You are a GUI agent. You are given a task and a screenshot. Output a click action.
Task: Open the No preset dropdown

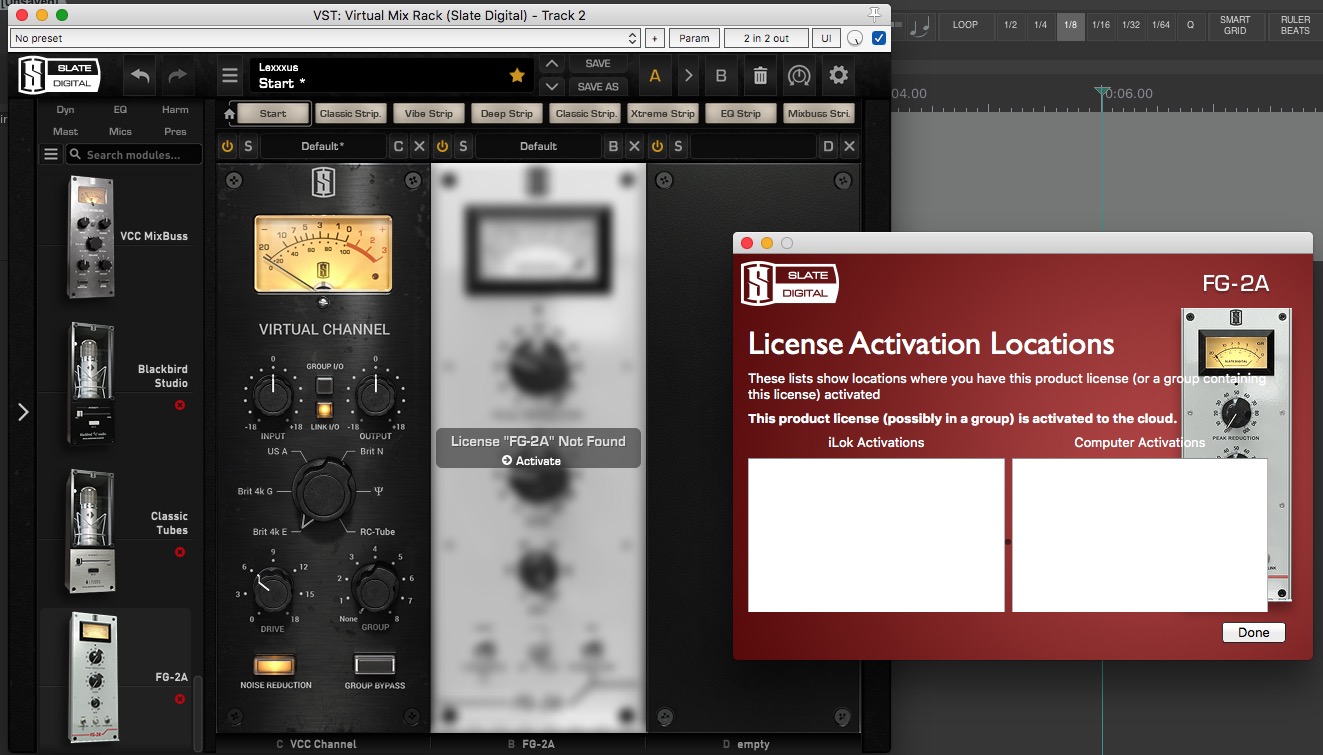click(x=325, y=38)
